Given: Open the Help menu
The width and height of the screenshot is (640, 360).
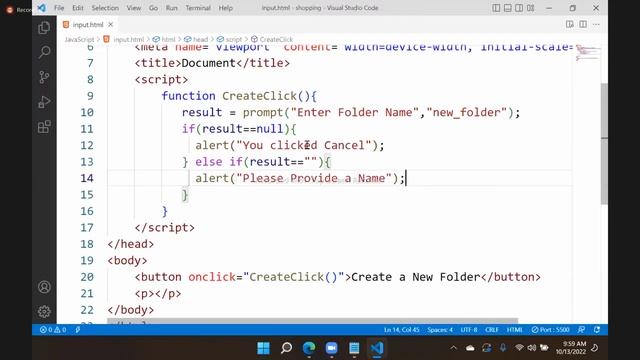Looking at the screenshot, I should click(x=225, y=8).
